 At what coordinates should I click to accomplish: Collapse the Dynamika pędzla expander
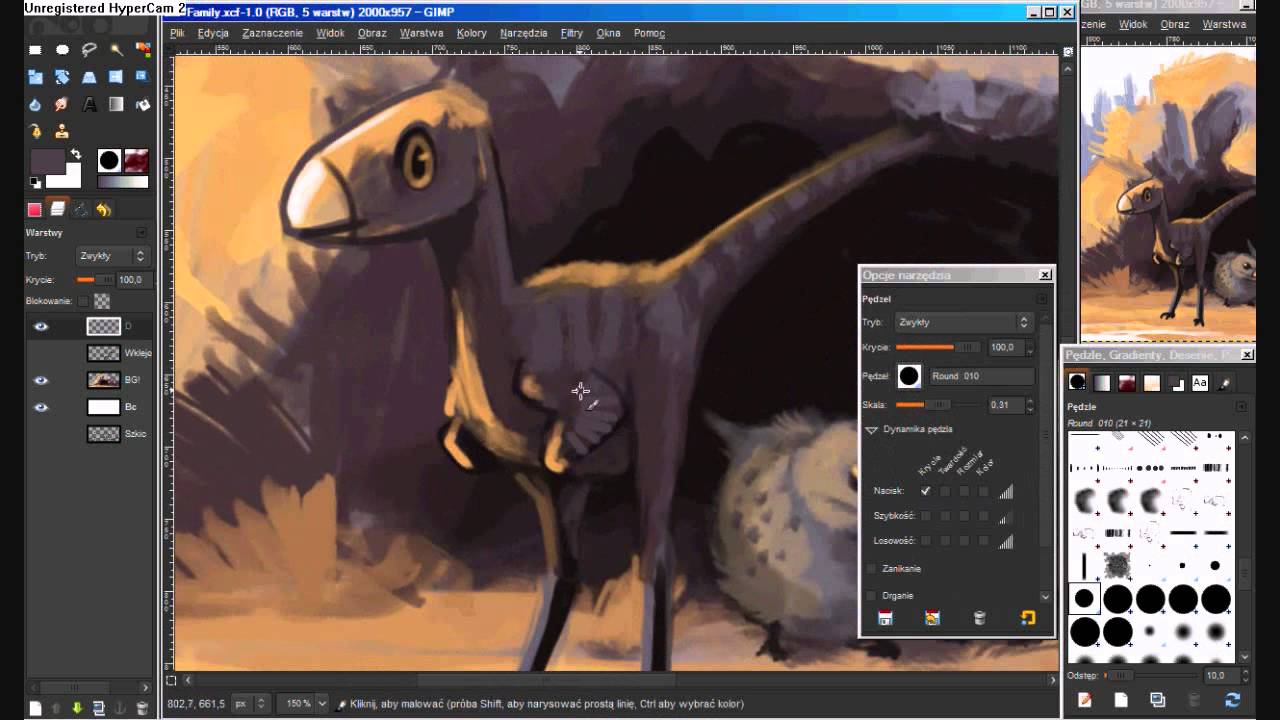(871, 429)
